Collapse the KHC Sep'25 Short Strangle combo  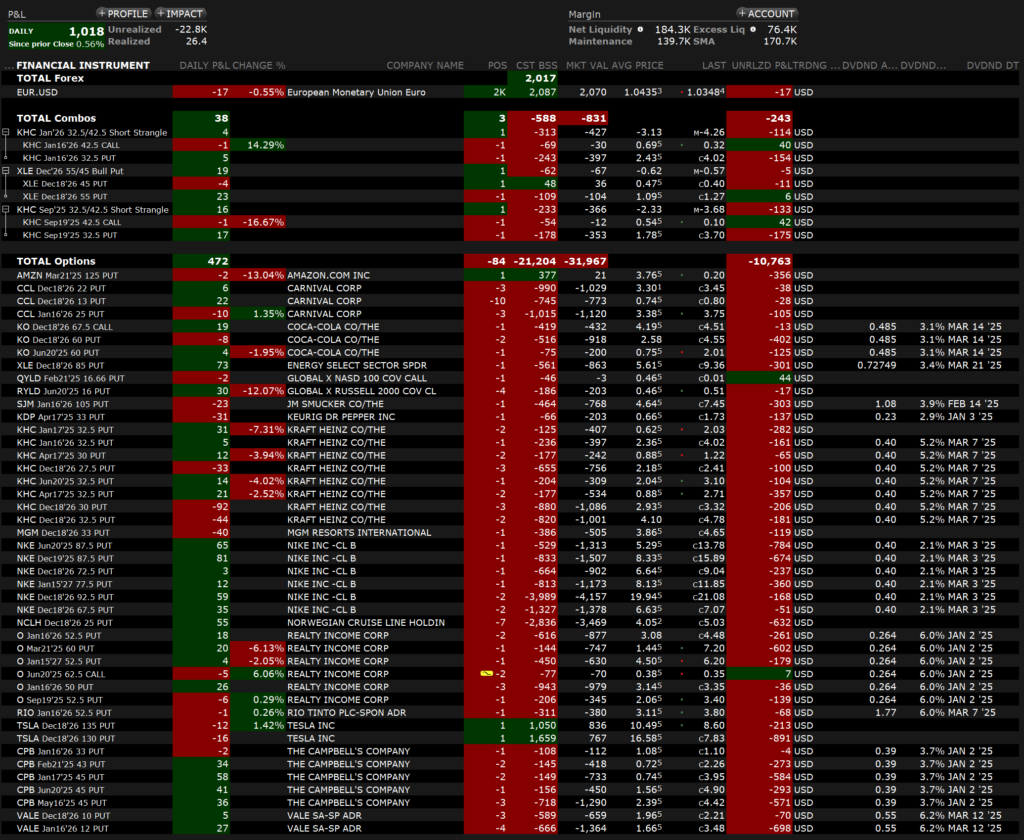click(x=7, y=210)
